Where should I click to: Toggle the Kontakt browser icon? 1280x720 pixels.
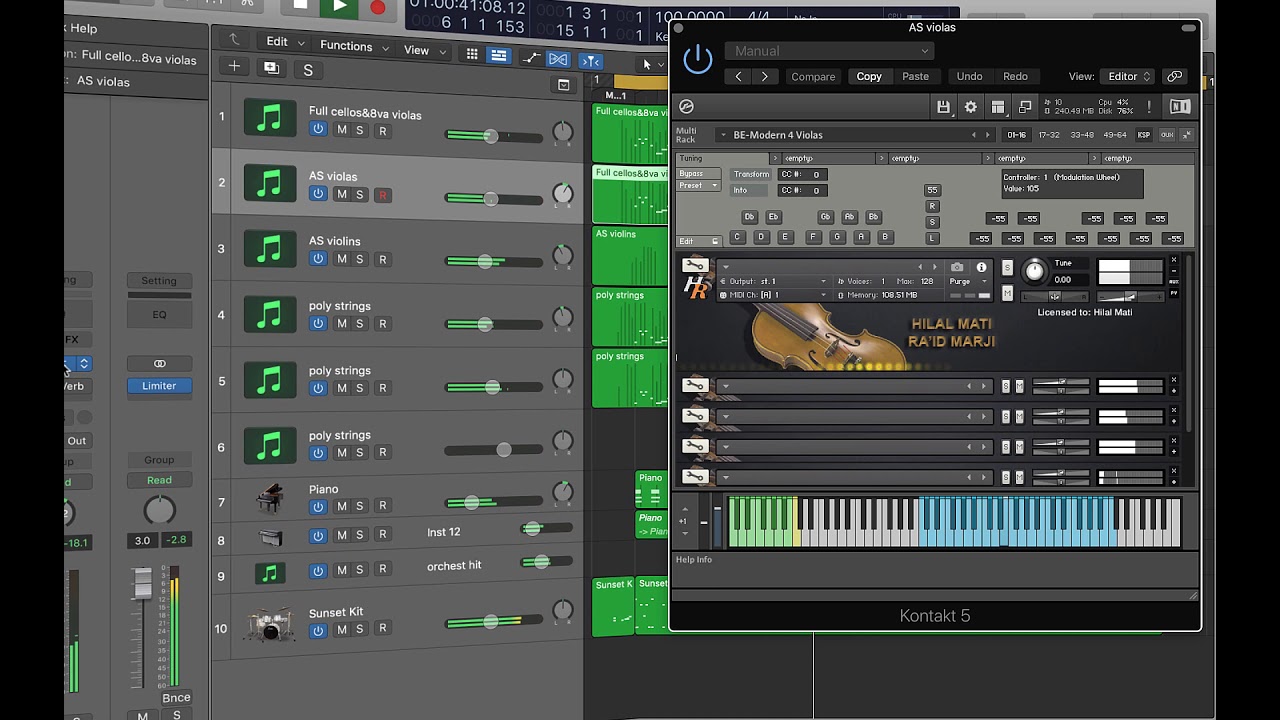(x=686, y=107)
